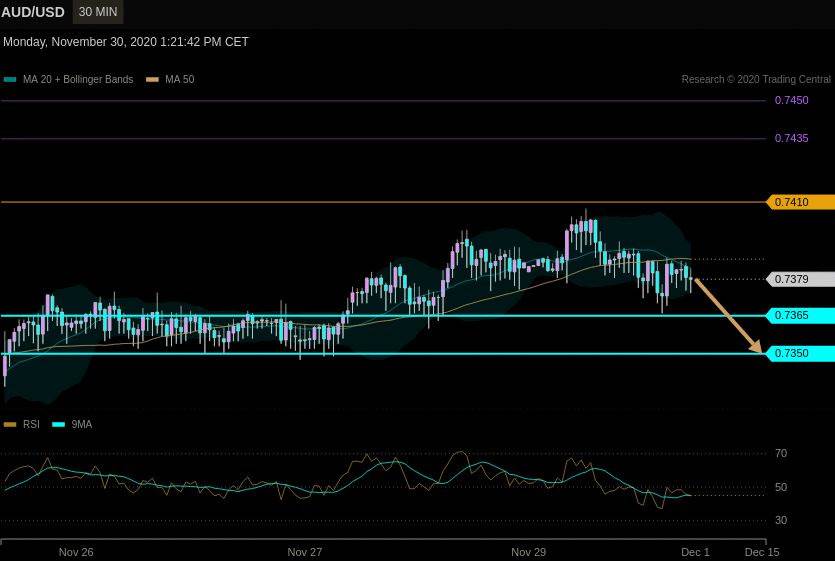Click the MA 50 legend color swatch

point(152,80)
